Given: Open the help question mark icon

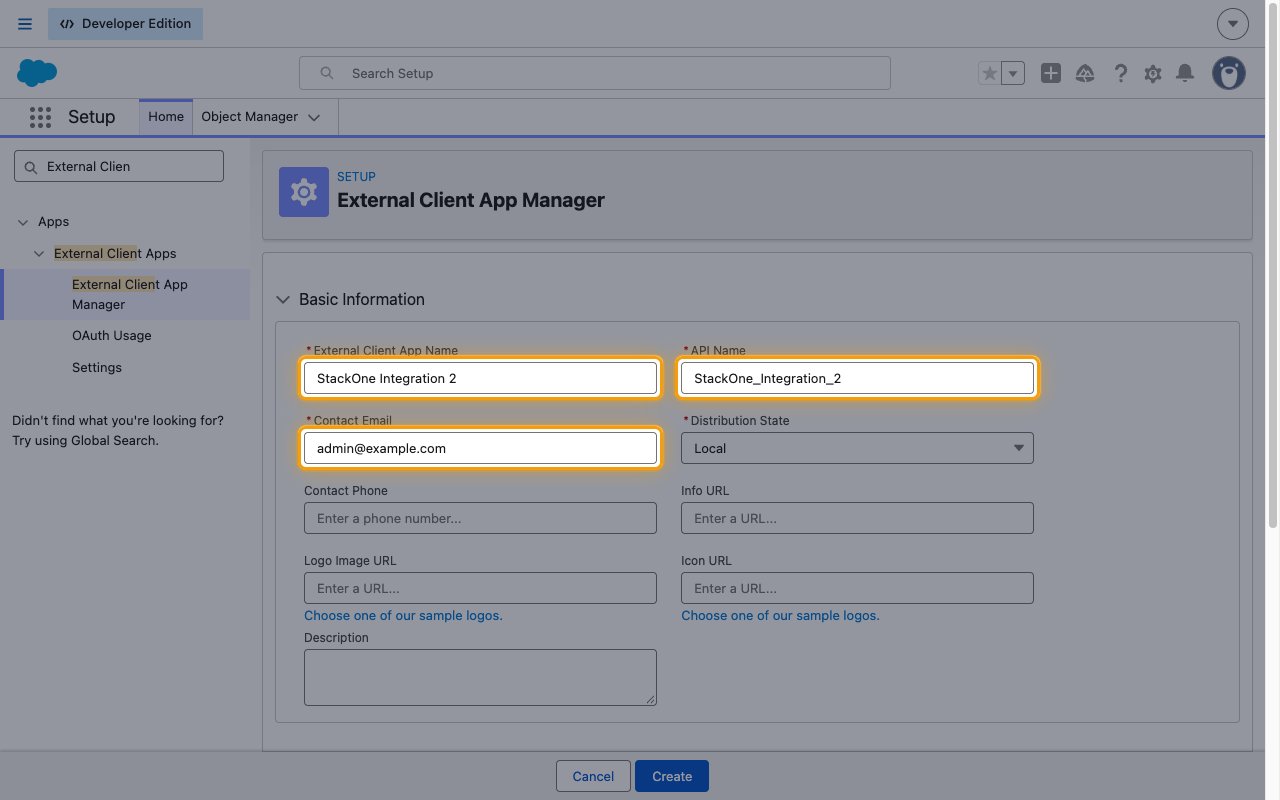Looking at the screenshot, I should (x=1121, y=73).
